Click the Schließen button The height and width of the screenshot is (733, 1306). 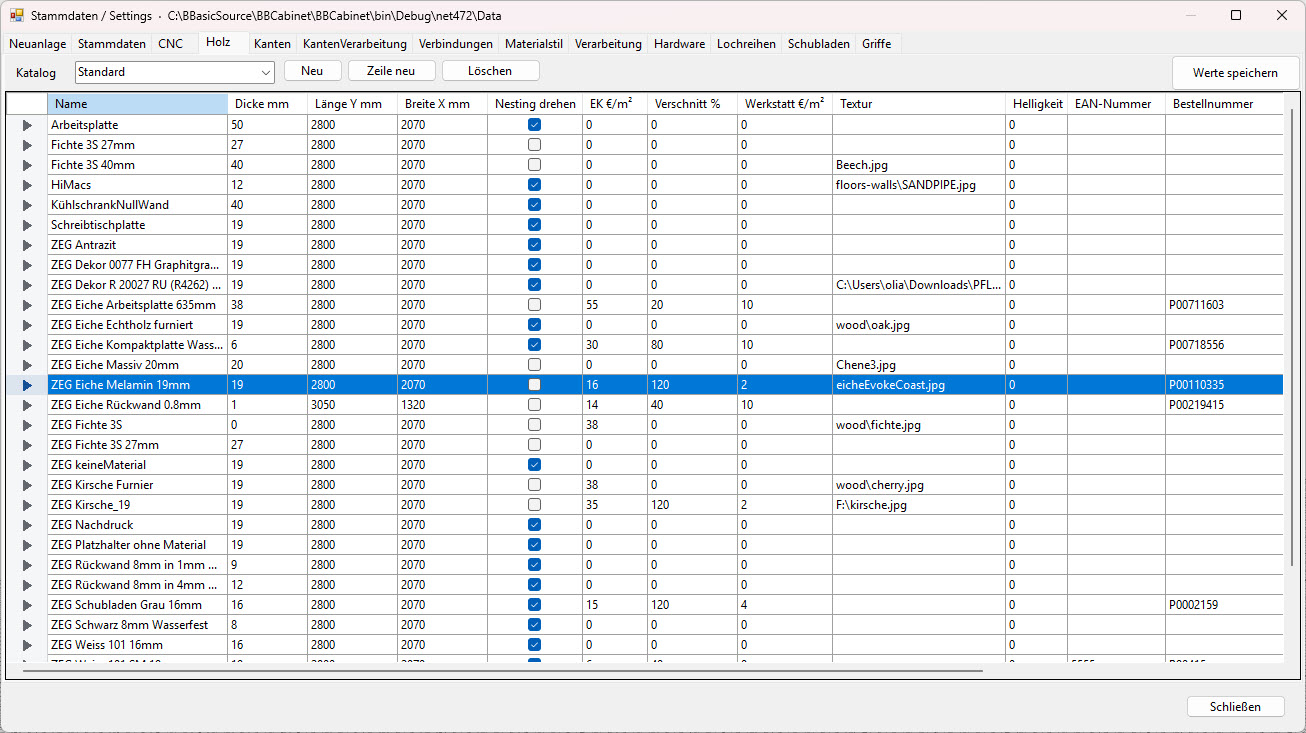coord(1235,707)
